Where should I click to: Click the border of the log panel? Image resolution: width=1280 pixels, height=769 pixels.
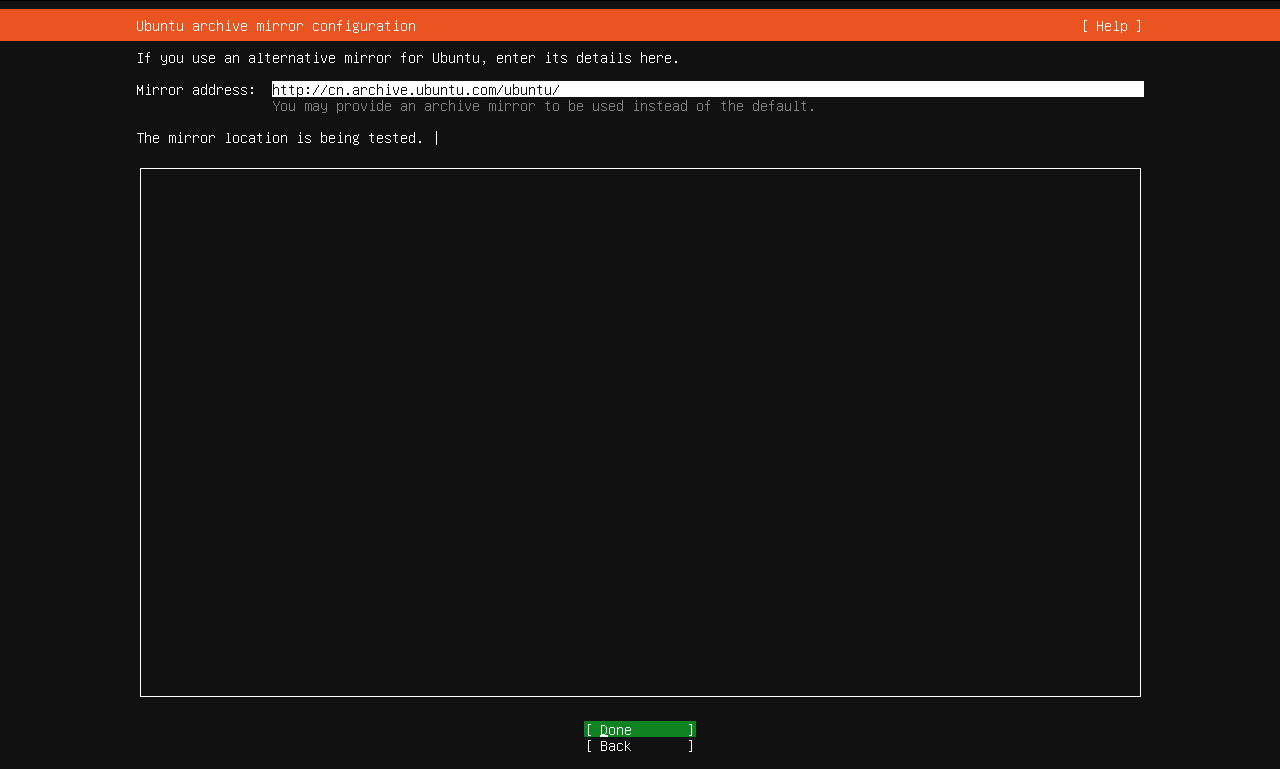(x=640, y=169)
